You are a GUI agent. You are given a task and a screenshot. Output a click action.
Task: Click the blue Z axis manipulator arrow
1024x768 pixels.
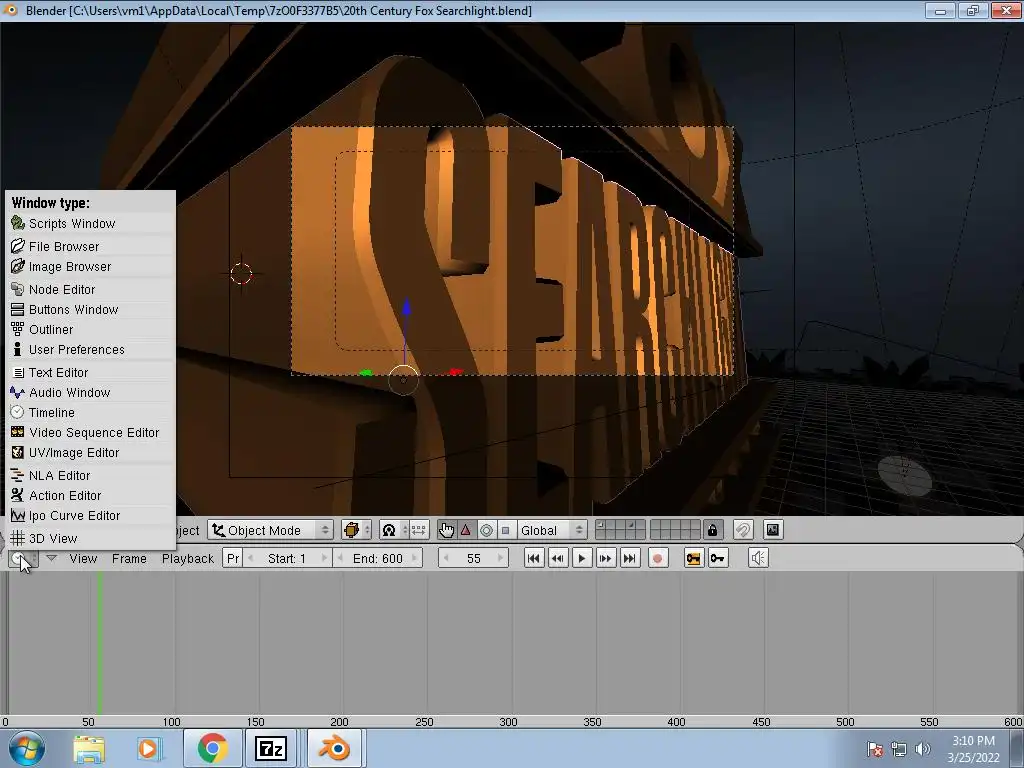406,308
